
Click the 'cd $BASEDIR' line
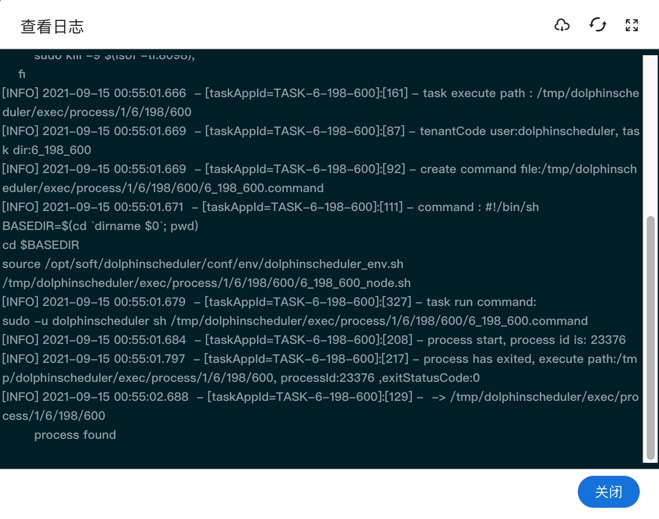coord(41,245)
